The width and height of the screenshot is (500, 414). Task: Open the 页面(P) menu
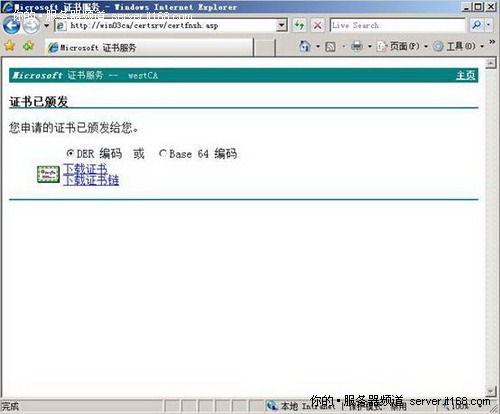pyautogui.click(x=402, y=46)
